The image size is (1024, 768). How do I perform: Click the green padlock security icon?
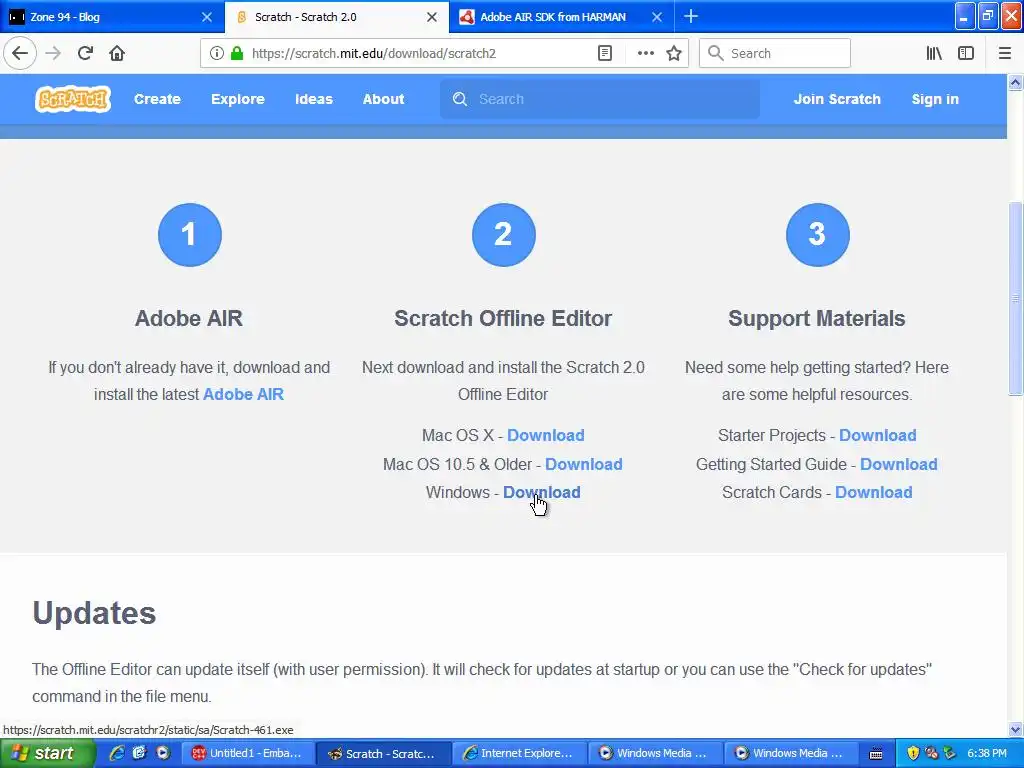pos(237,53)
